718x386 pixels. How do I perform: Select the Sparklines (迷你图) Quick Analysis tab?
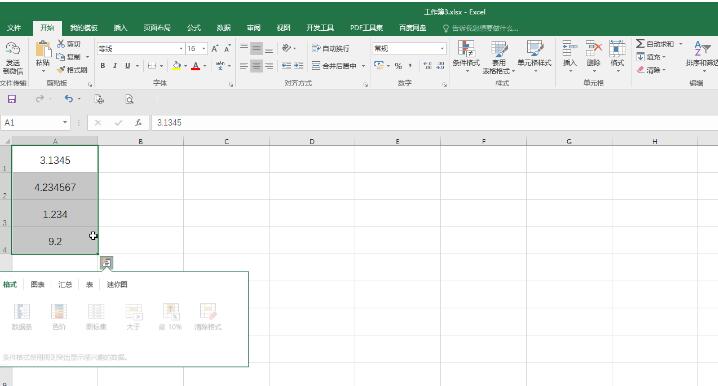pyautogui.click(x=117, y=284)
